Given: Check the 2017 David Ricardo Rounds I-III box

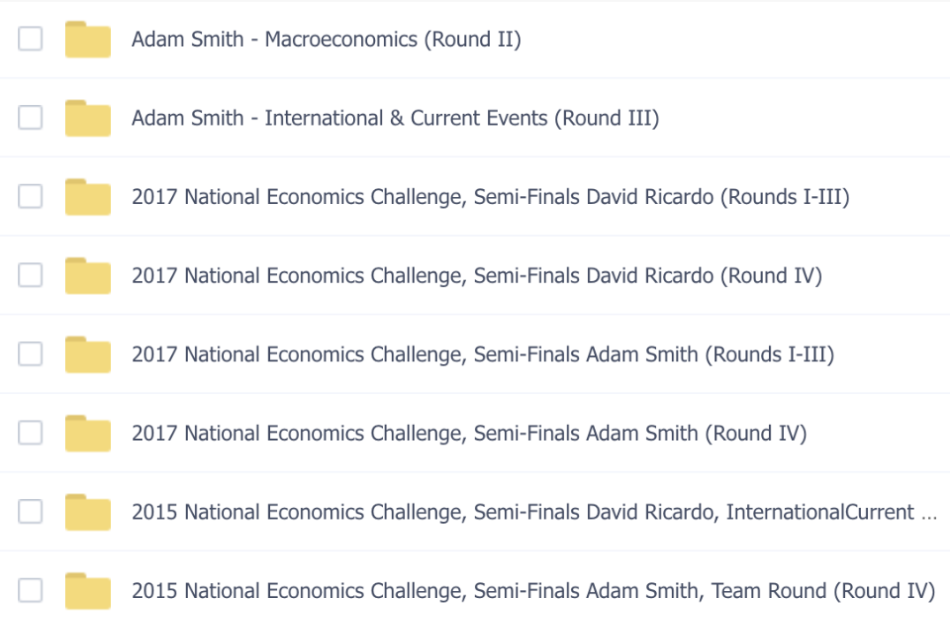Looking at the screenshot, I should [31, 197].
